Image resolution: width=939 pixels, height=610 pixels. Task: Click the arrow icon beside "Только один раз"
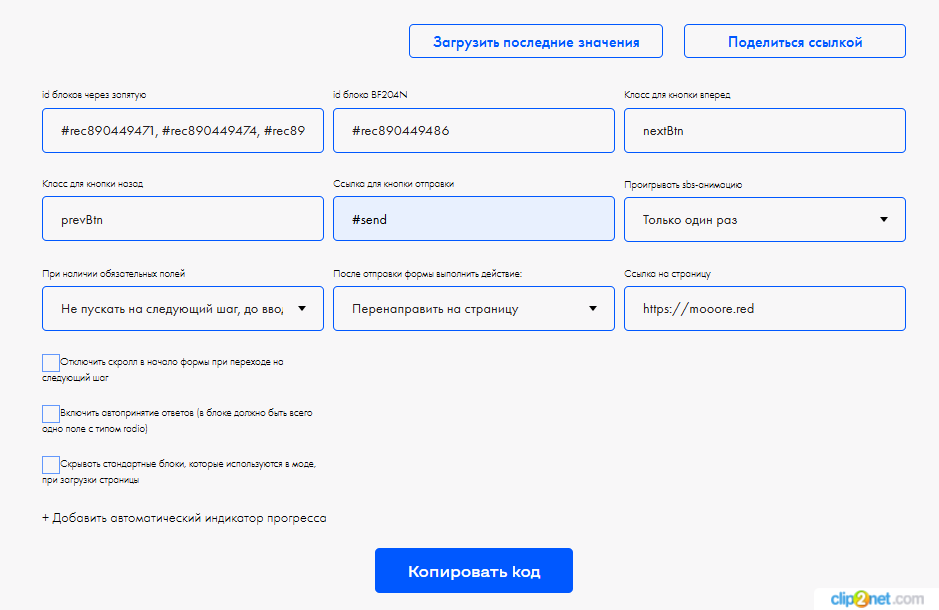(884, 220)
